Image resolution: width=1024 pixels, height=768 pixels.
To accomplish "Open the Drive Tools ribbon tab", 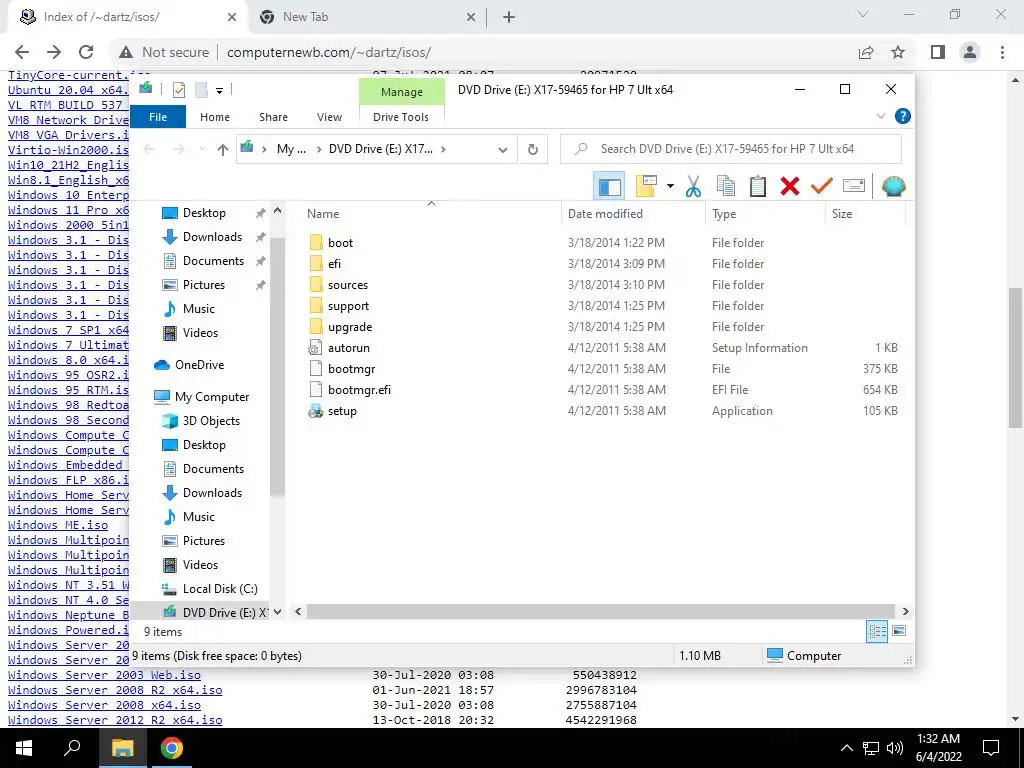I will pyautogui.click(x=401, y=117).
